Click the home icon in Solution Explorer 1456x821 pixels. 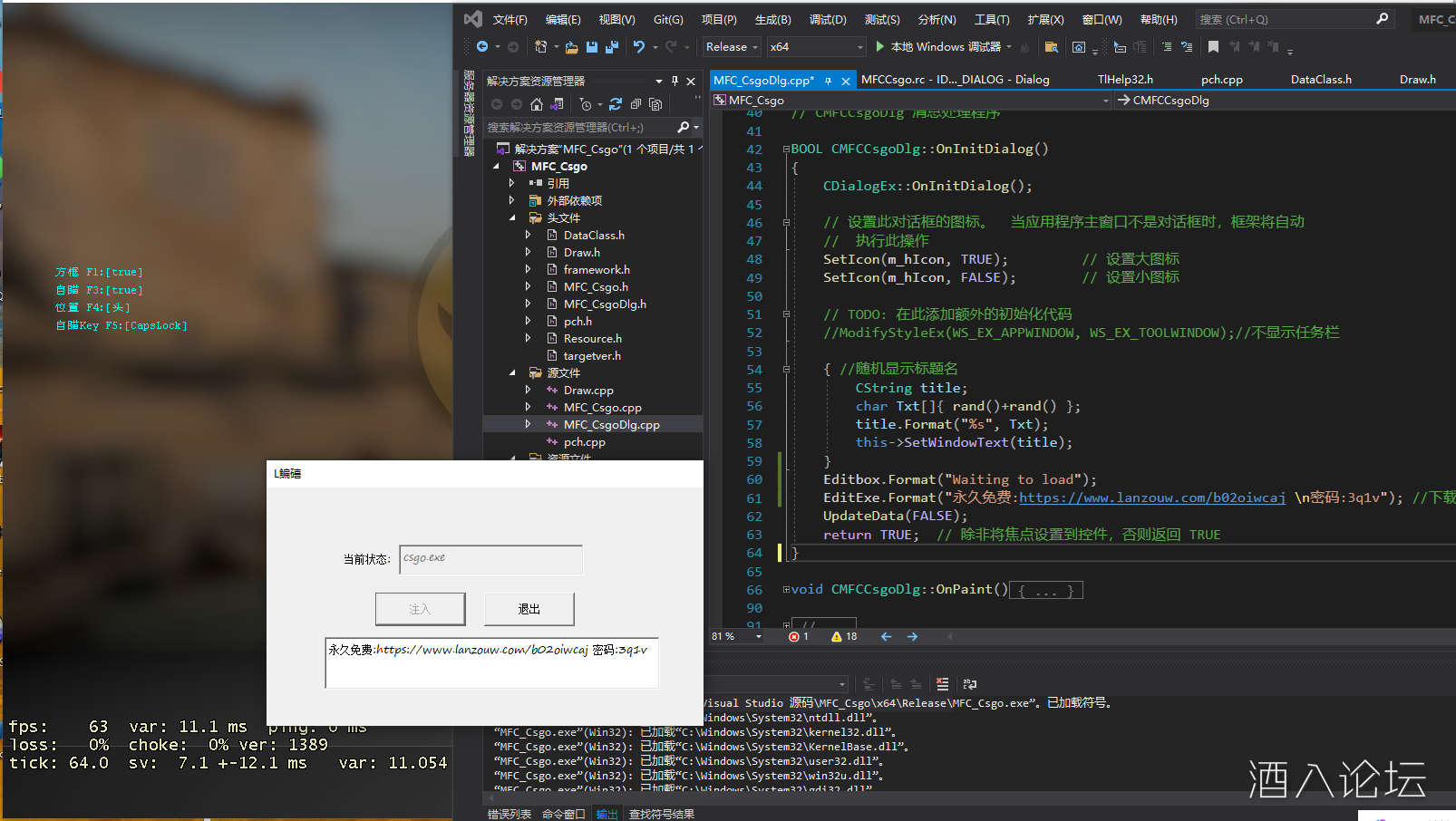pyautogui.click(x=537, y=104)
